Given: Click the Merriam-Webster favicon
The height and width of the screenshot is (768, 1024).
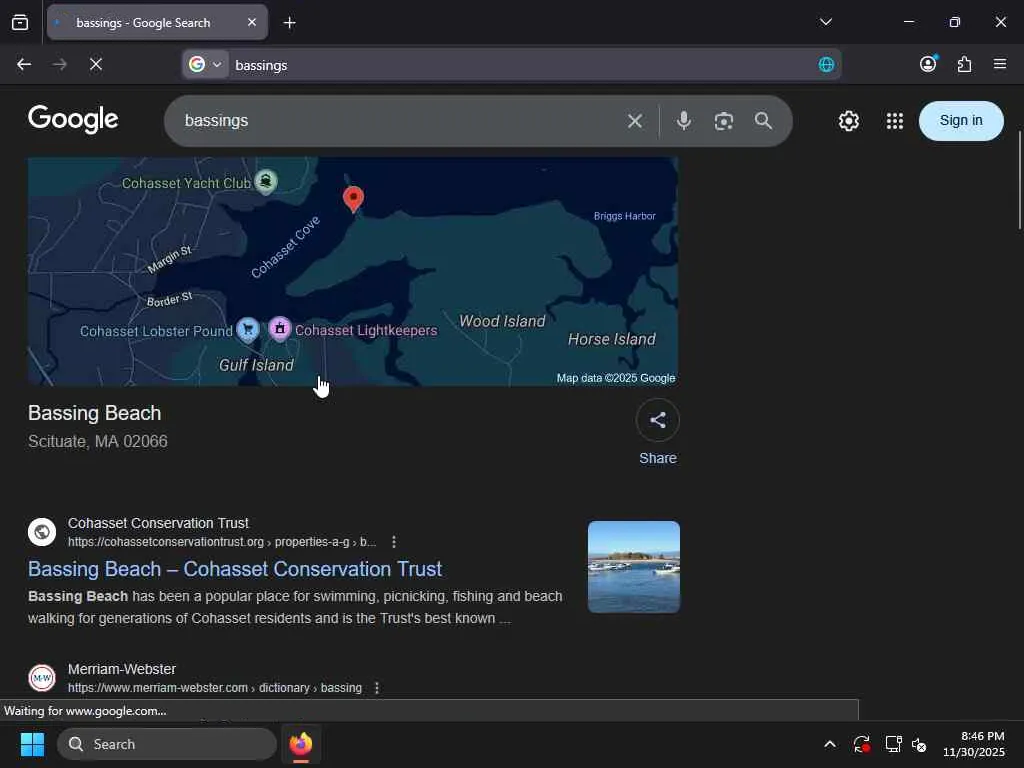Looking at the screenshot, I should [42, 678].
